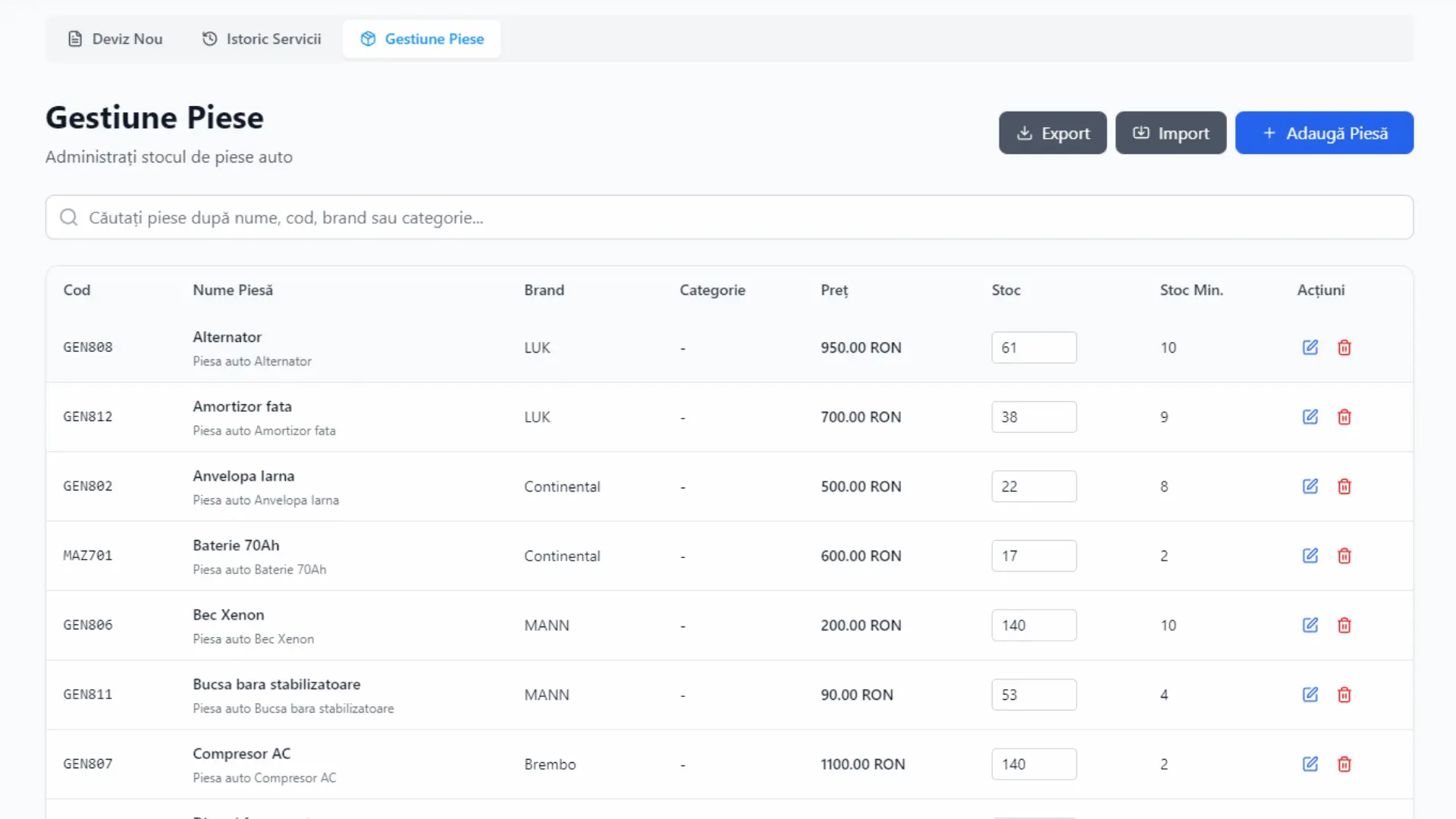This screenshot has height=819, width=1456.
Task: Delete the Baterie 70Ah row
Action: 1344,555
